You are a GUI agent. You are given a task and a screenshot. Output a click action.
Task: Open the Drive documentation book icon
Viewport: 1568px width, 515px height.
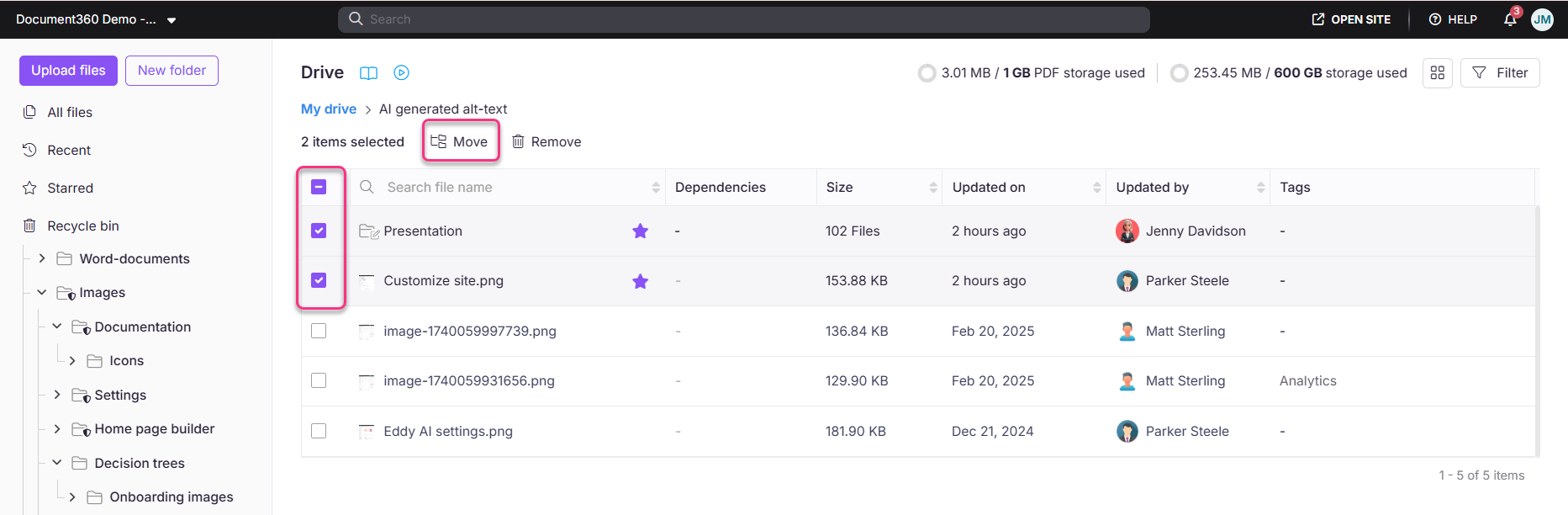coord(368,73)
